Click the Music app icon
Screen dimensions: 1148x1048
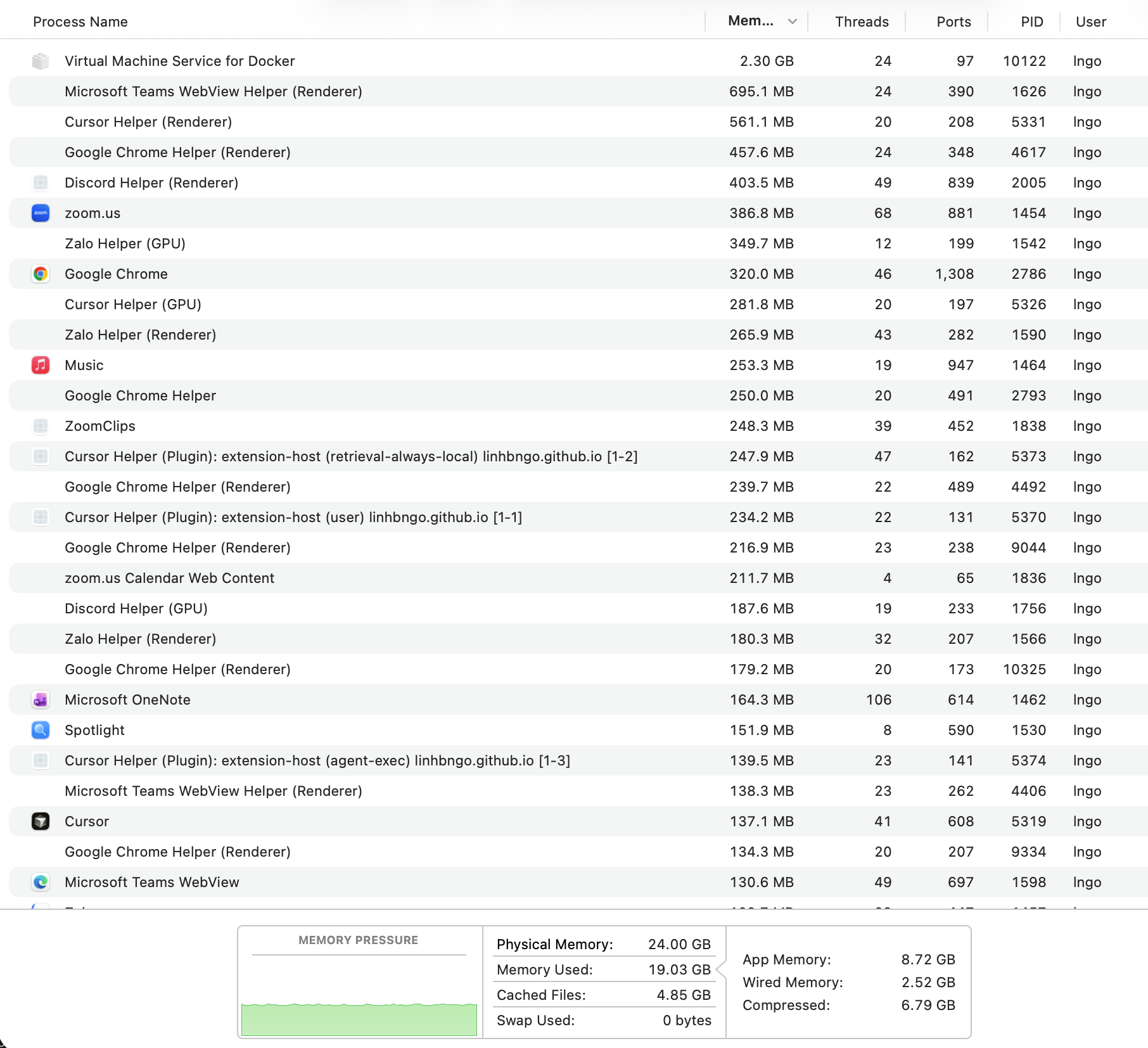[41, 365]
